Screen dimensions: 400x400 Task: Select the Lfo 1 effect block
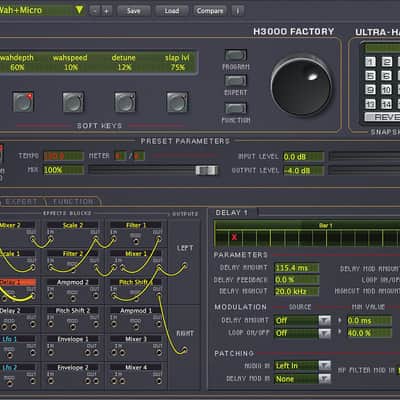click(17, 339)
